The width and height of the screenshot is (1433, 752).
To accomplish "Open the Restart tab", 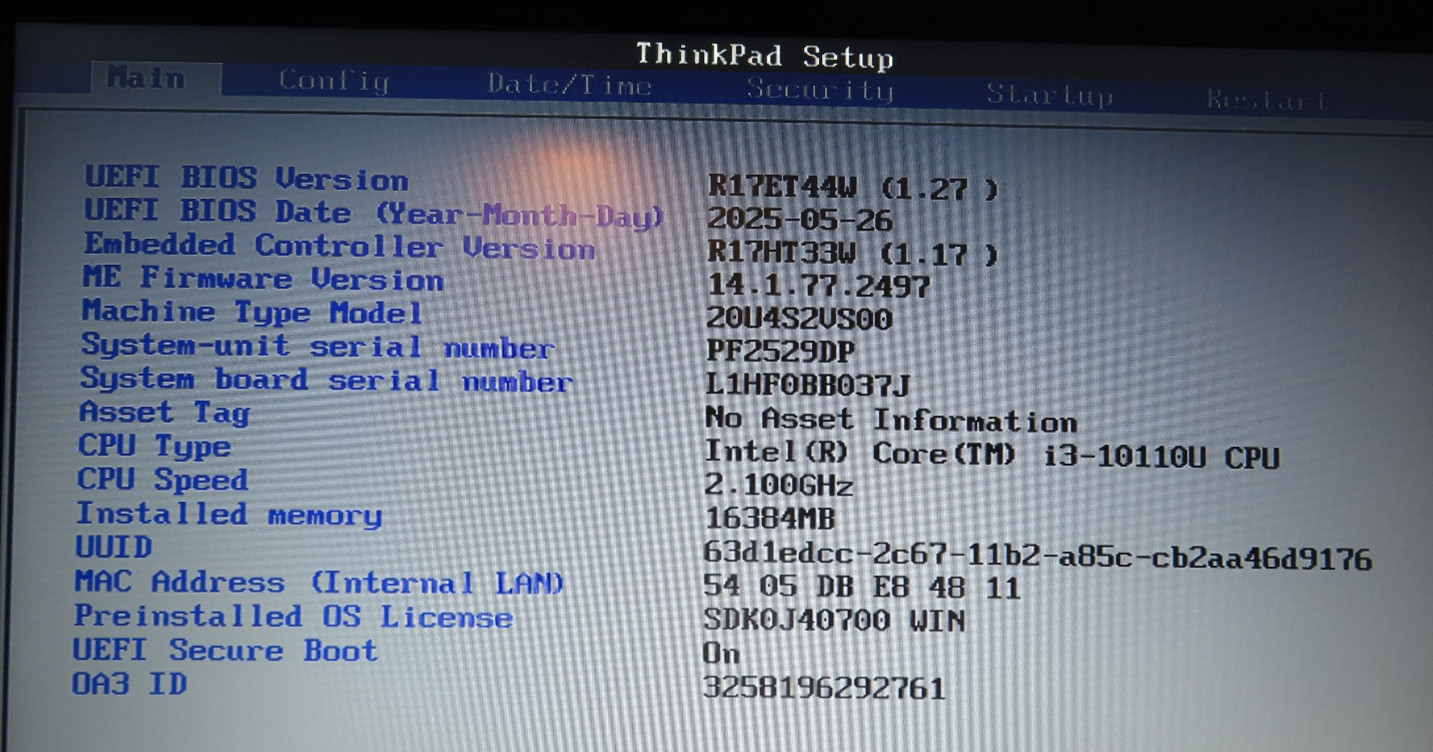I will (x=1266, y=99).
